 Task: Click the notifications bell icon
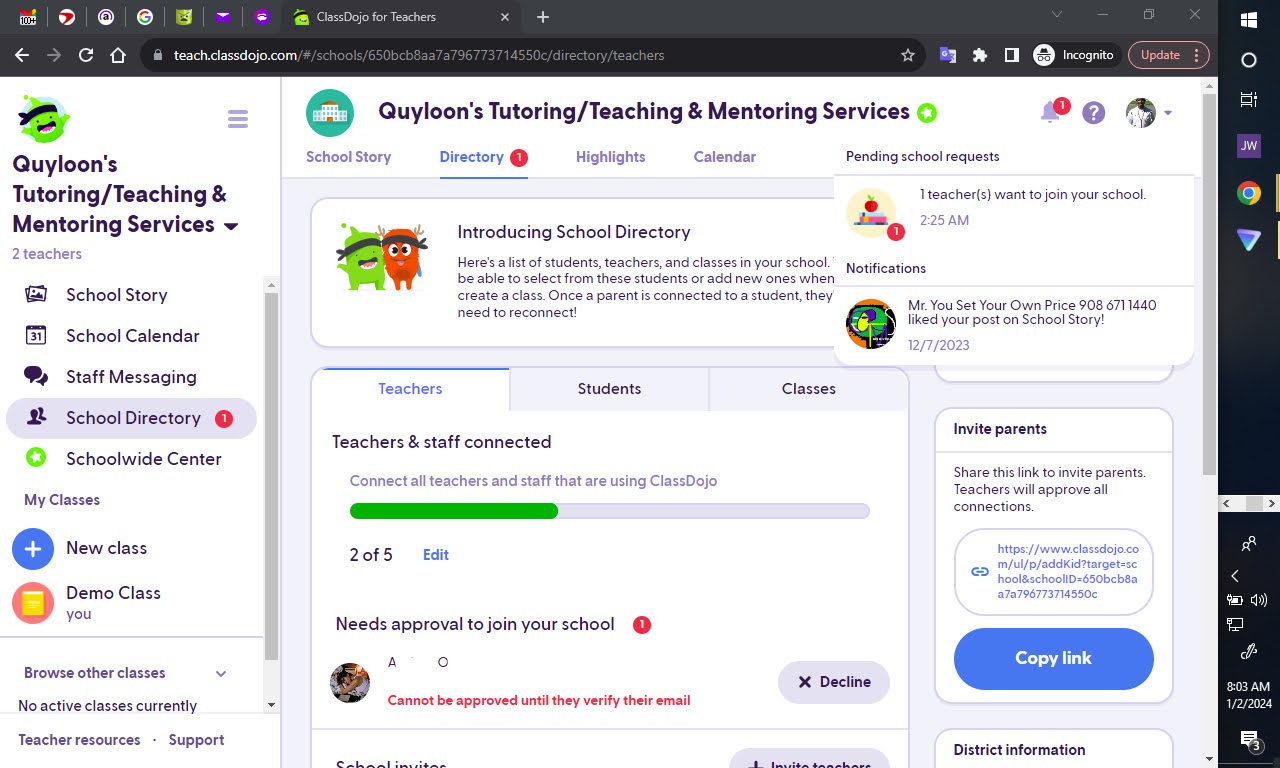point(1050,113)
